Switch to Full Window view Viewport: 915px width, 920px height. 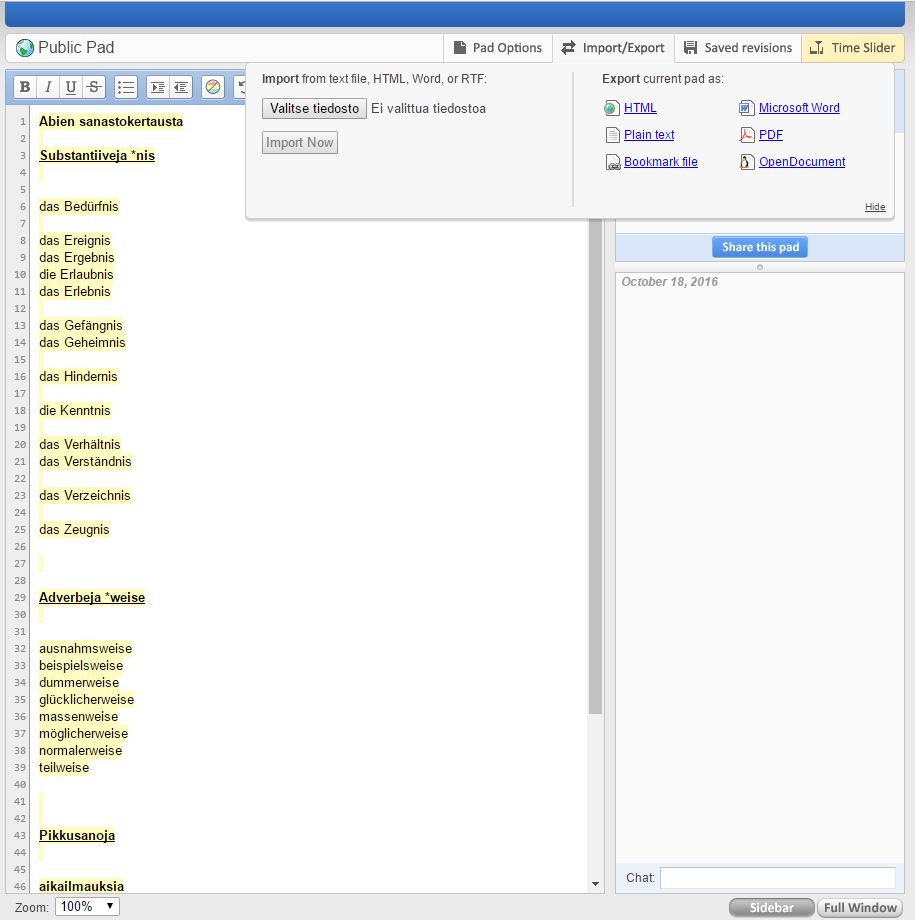(x=860, y=908)
